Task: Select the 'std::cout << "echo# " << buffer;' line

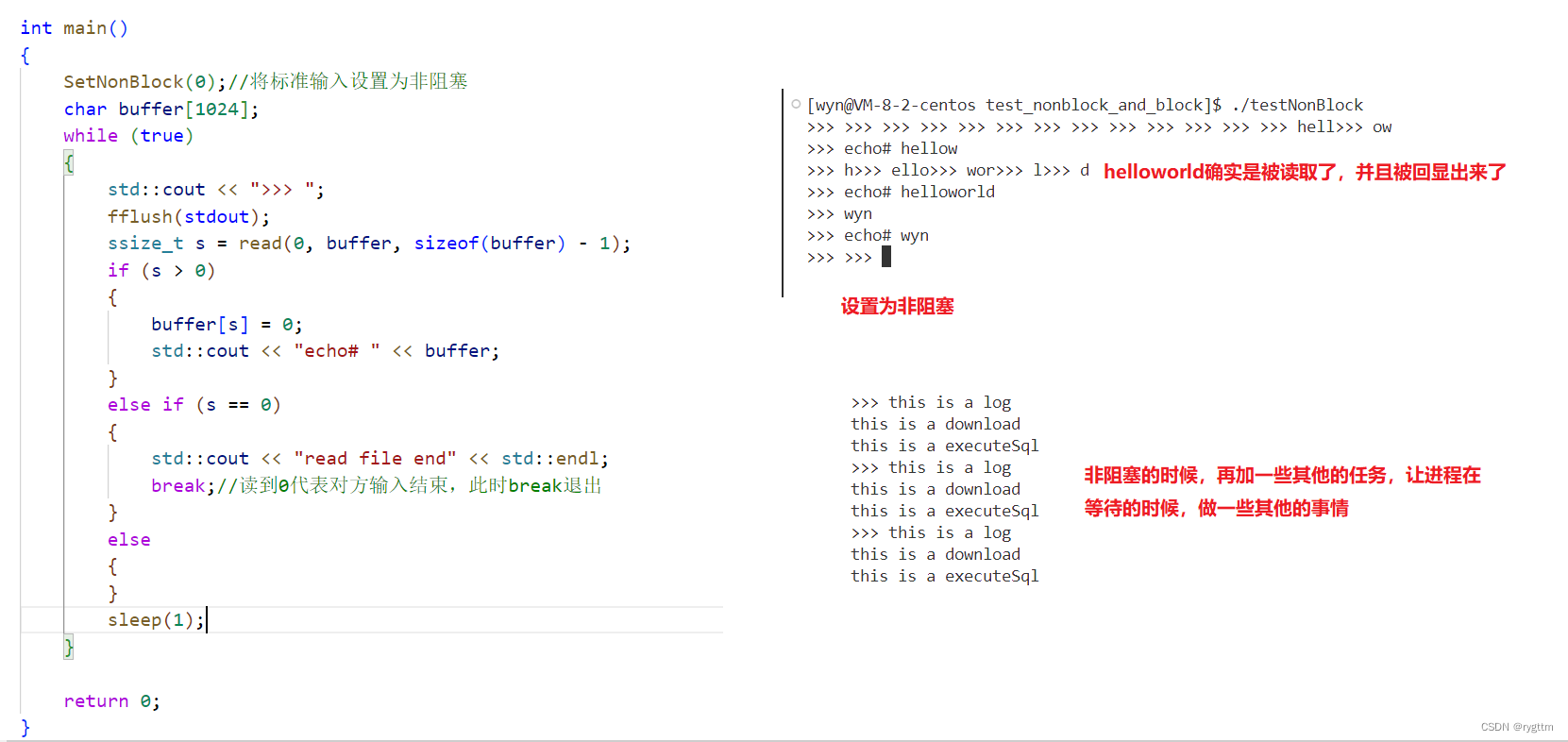Action: [325, 351]
